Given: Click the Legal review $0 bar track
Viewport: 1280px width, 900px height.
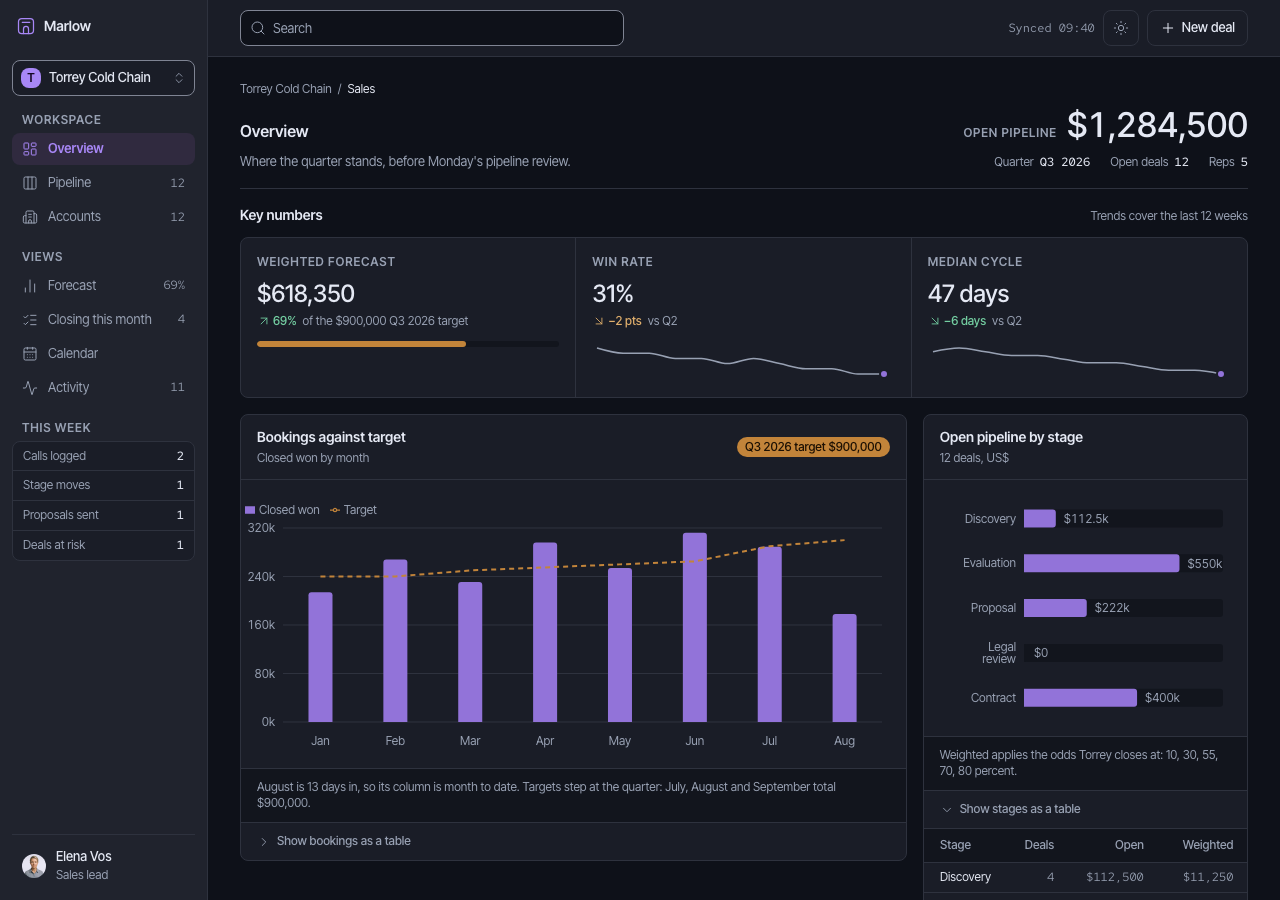Looking at the screenshot, I should click(x=1123, y=653).
